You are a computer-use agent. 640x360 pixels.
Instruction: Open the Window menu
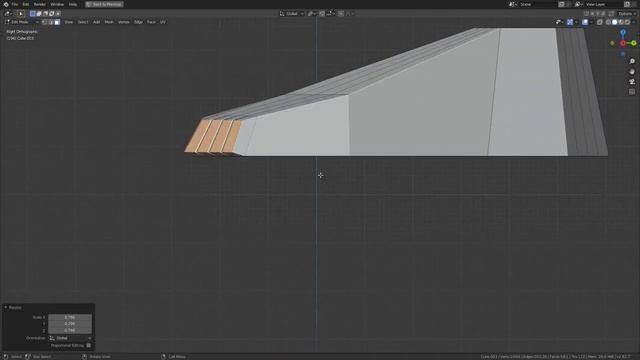pyautogui.click(x=57, y=4)
